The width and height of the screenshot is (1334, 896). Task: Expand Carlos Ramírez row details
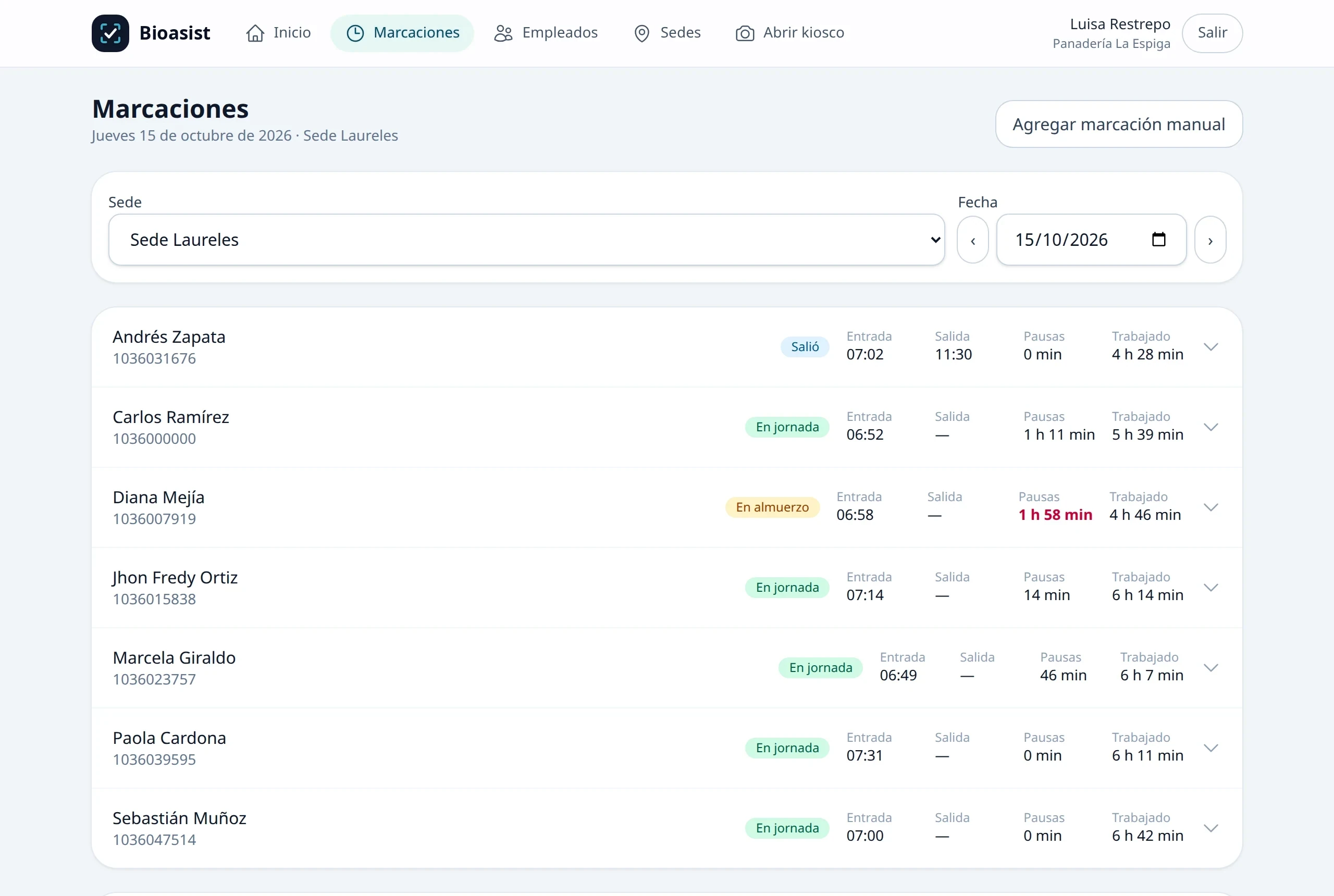point(1211,427)
